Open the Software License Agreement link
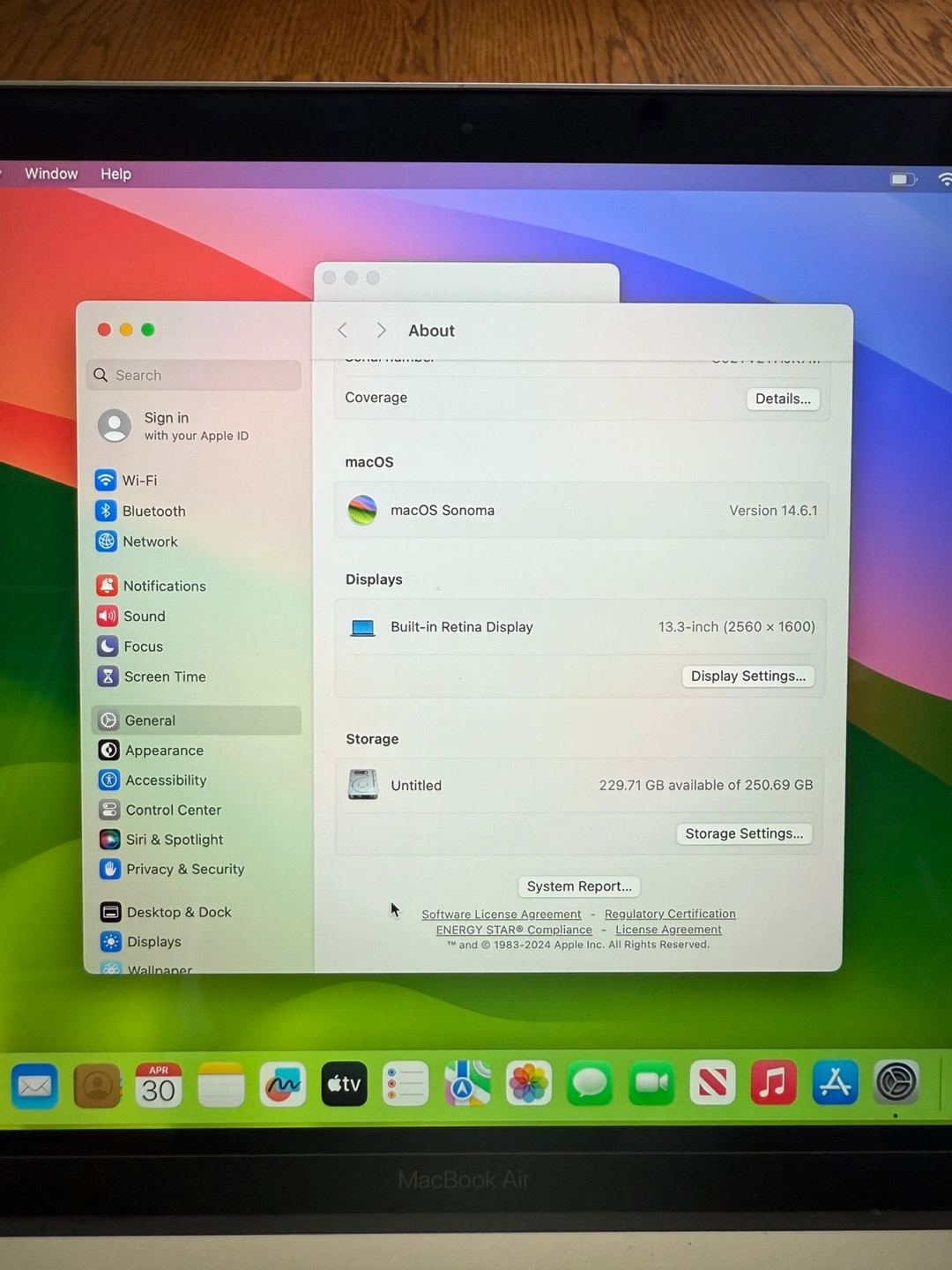This screenshot has height=1270, width=952. tap(502, 915)
